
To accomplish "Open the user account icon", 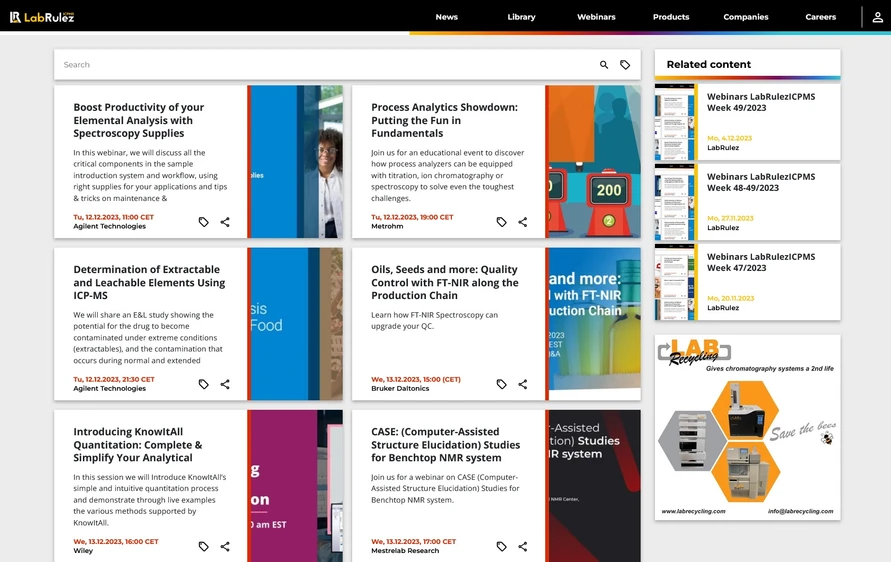I will 877,17.
